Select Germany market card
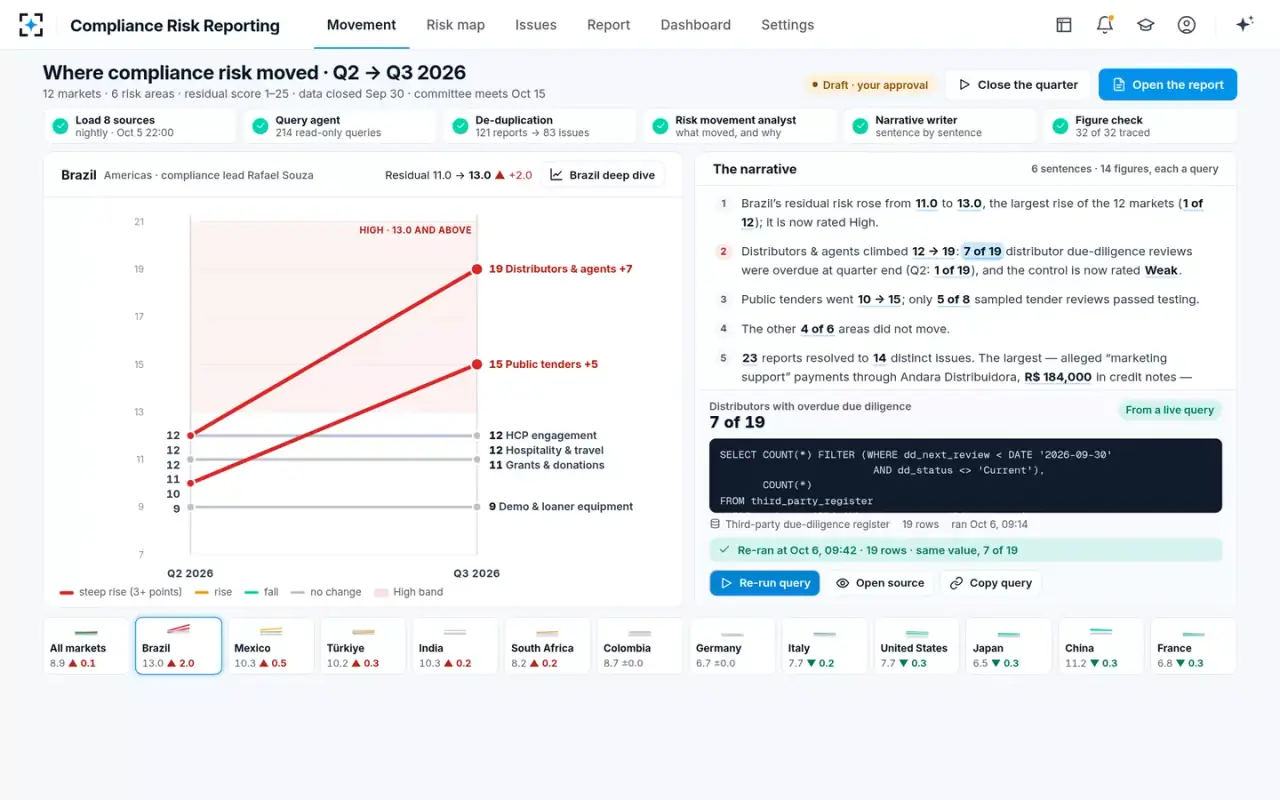This screenshot has width=1280, height=800. coord(731,646)
